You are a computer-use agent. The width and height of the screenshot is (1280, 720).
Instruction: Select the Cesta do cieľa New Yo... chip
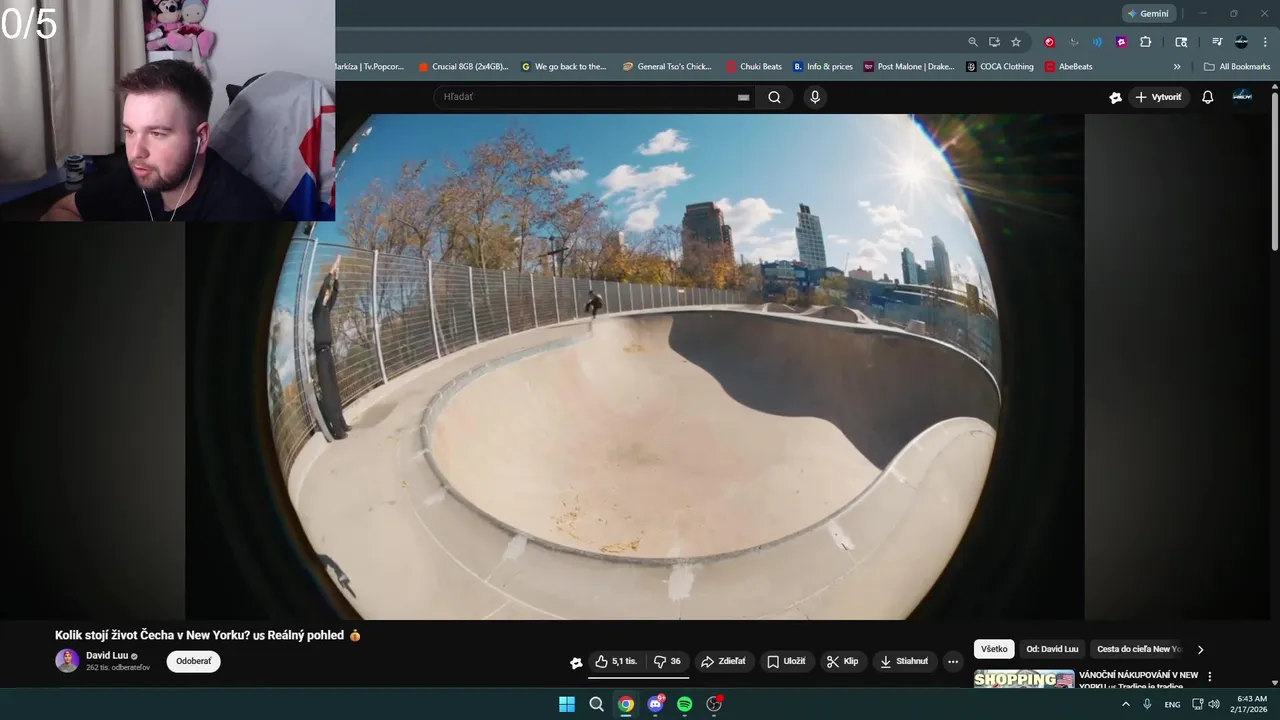(1139, 649)
